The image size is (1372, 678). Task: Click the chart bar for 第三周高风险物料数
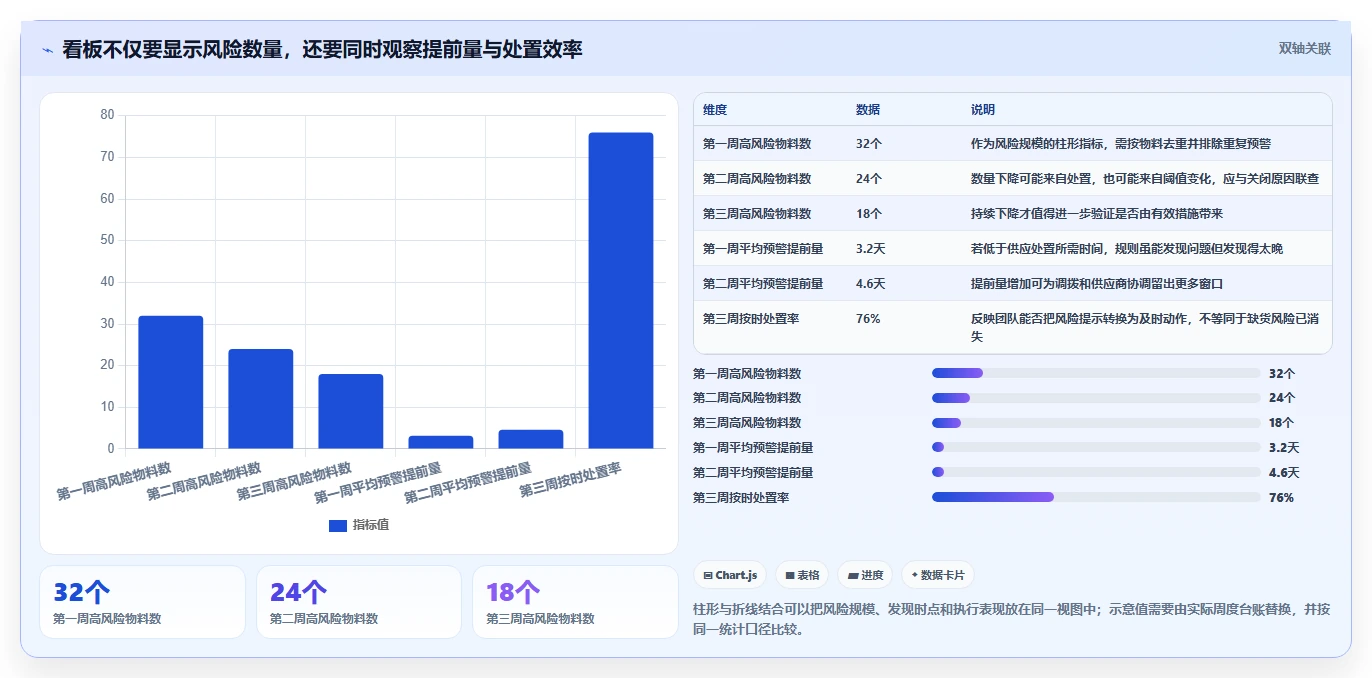[x=351, y=411]
